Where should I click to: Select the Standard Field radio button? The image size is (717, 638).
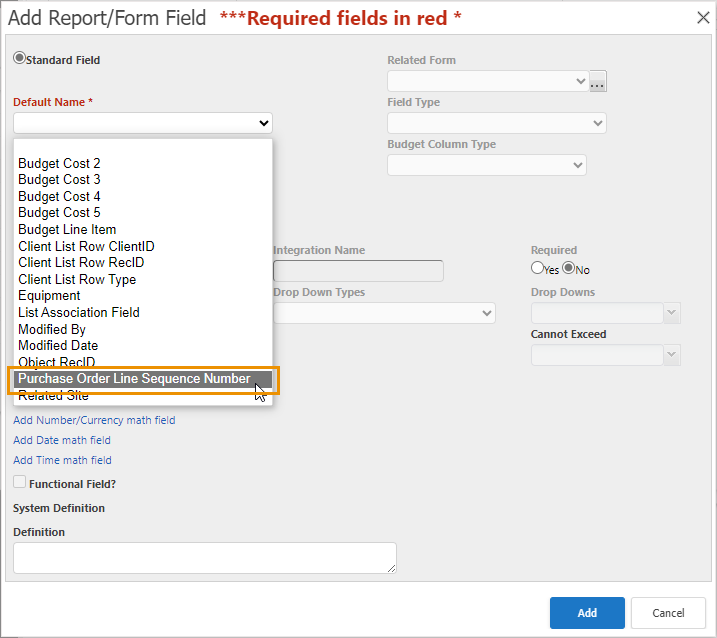click(19, 58)
